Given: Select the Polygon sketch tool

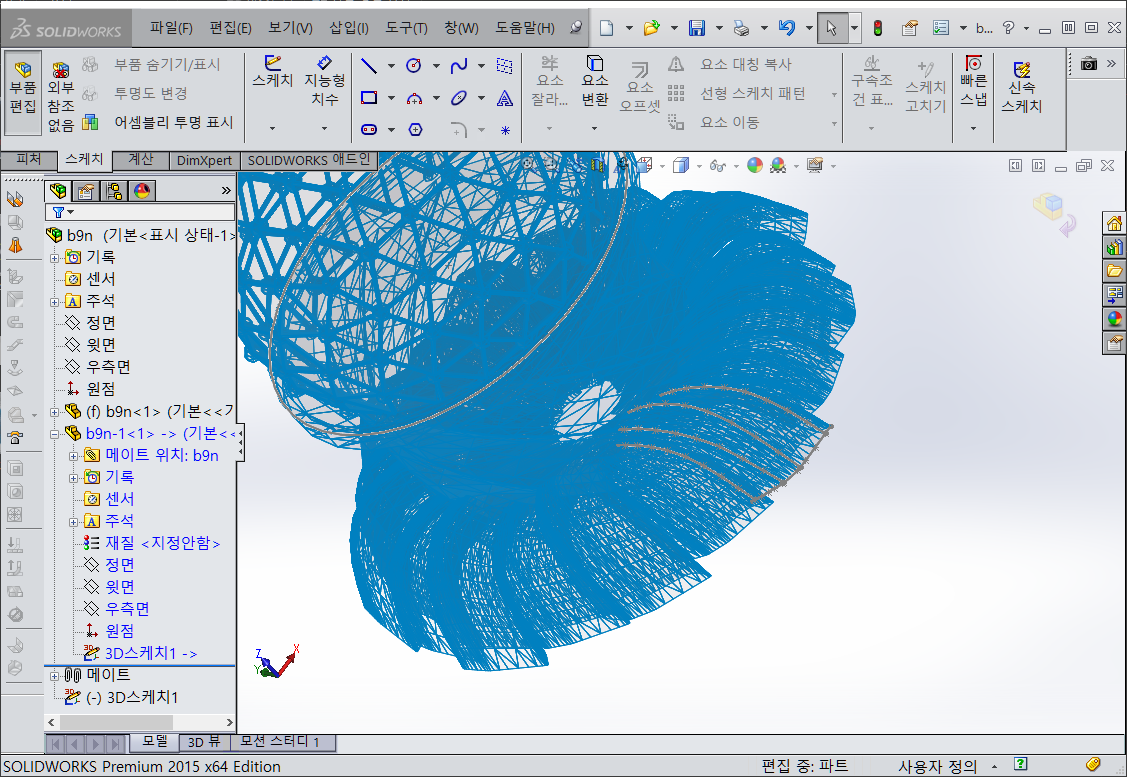Looking at the screenshot, I should tap(415, 129).
